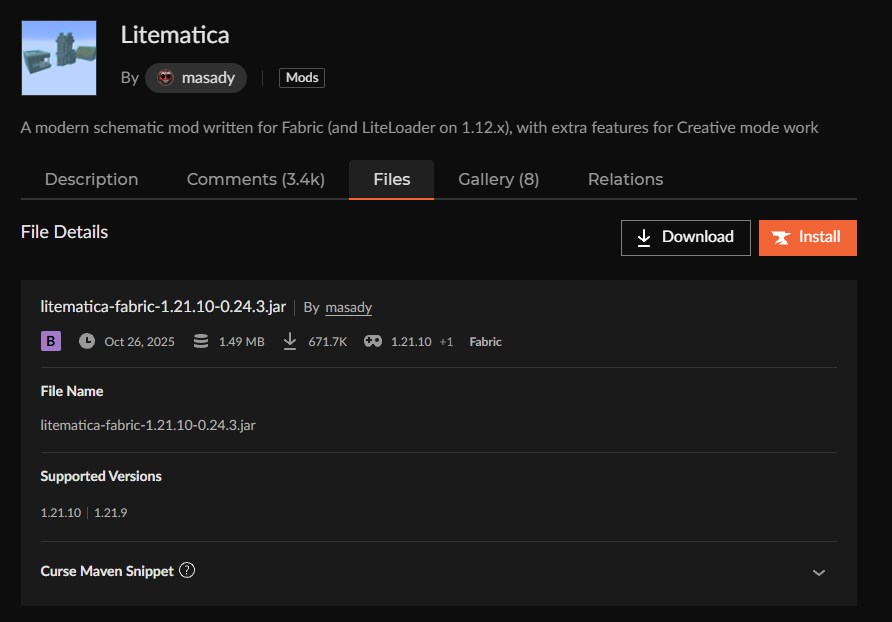Viewport: 892px width, 622px height.
Task: Open the masady author link in file details
Action: (x=348, y=308)
